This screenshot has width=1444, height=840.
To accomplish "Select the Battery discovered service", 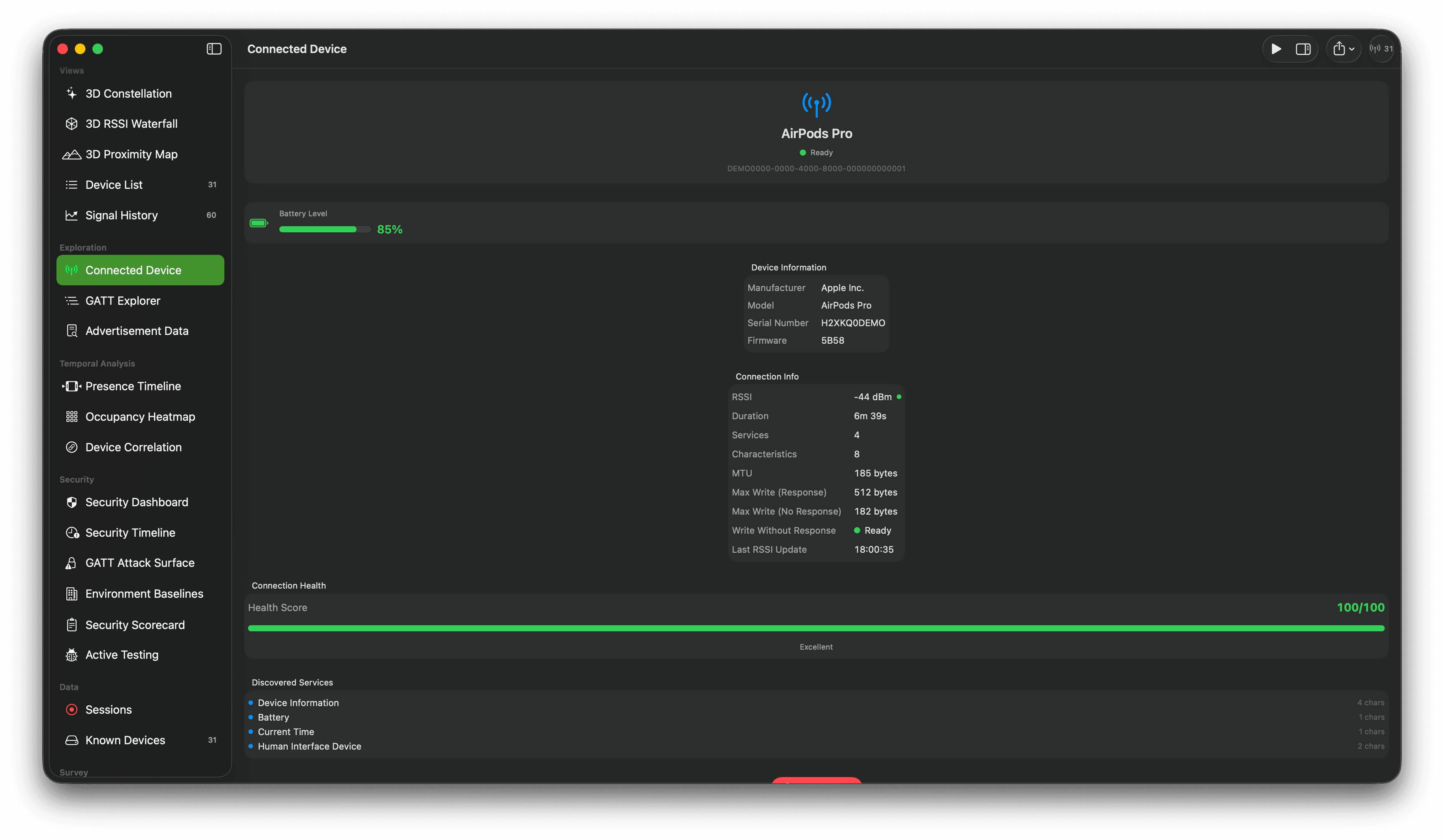I will [x=816, y=718].
